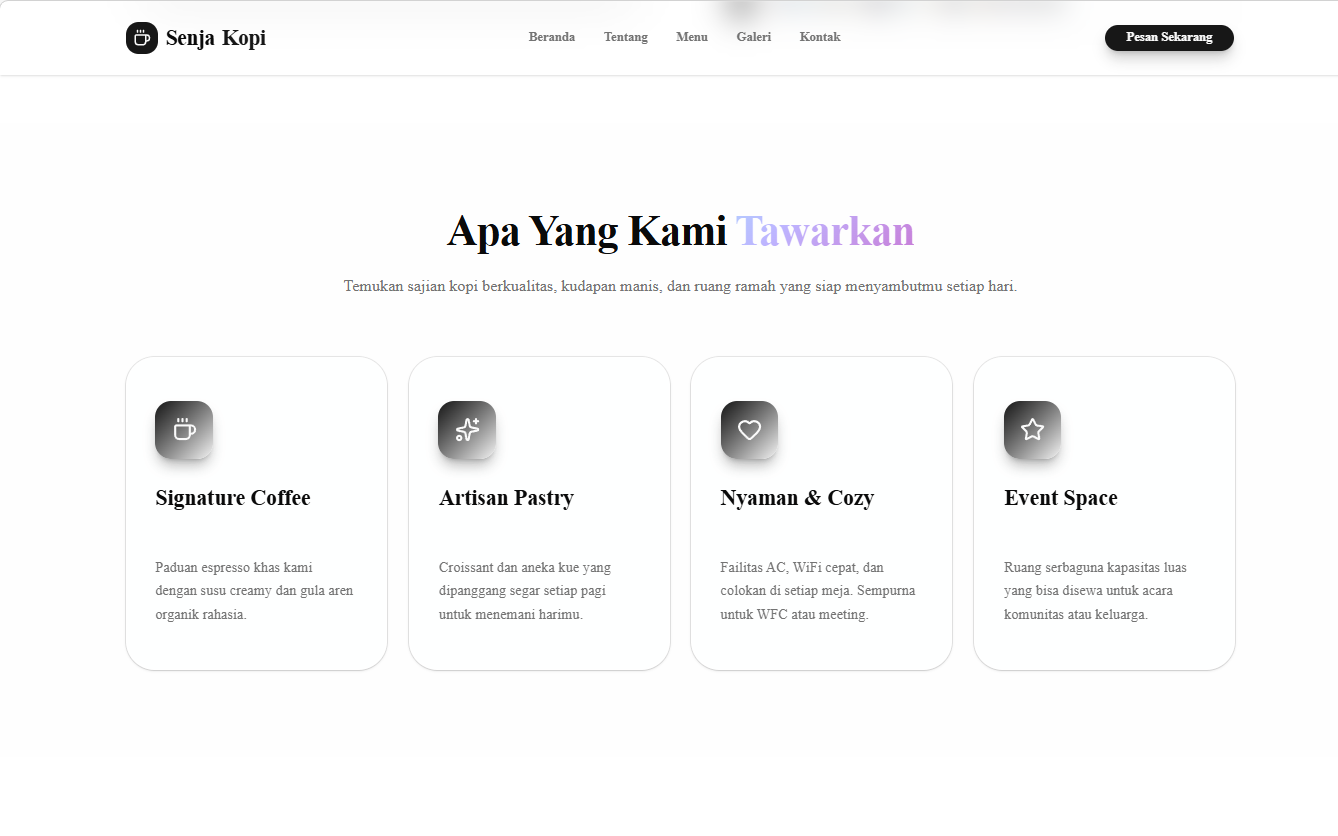Screen dimensions: 1338x836
Task: Select the coffee cup icon on Signature Coffee card
Action: [x=184, y=429]
